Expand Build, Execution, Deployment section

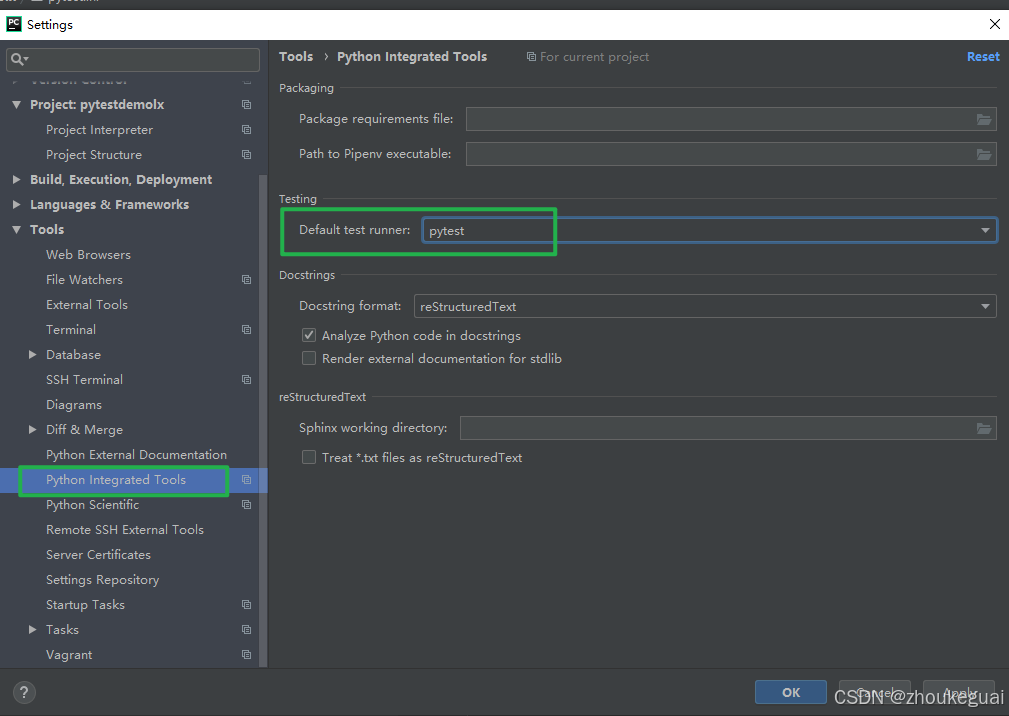pyautogui.click(x=17, y=179)
